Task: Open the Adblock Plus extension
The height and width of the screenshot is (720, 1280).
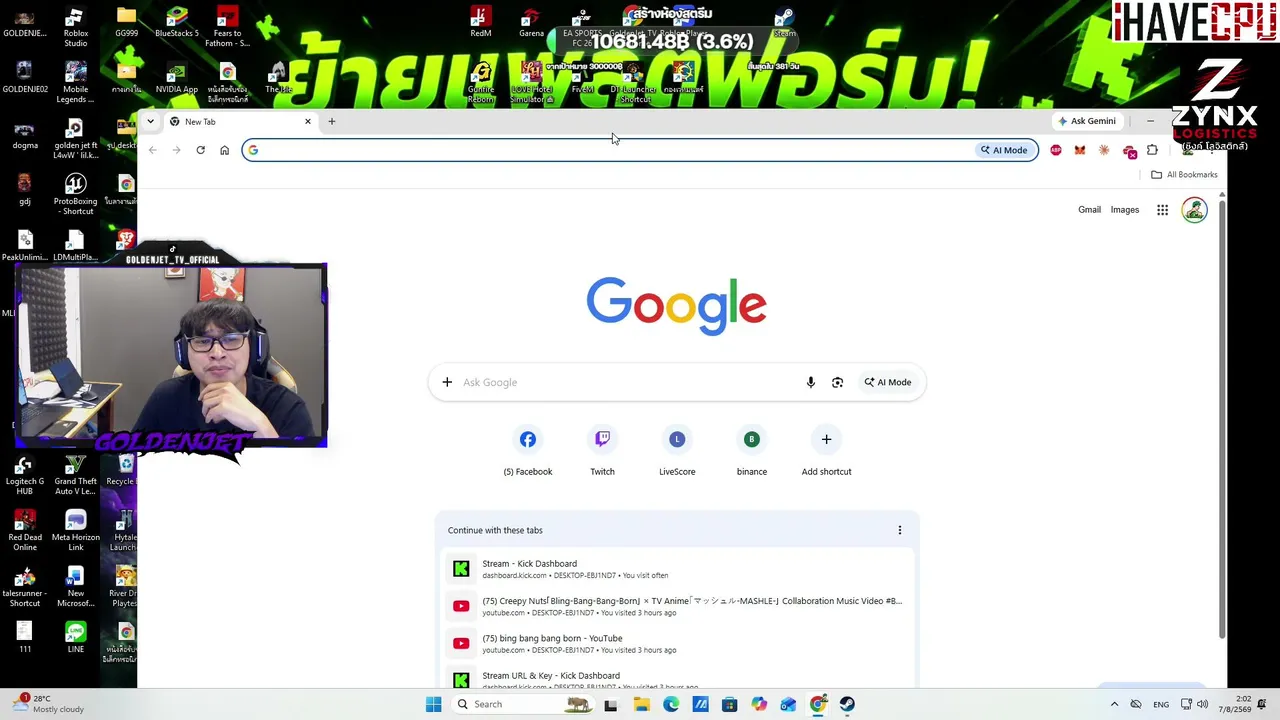Action: point(1056,150)
